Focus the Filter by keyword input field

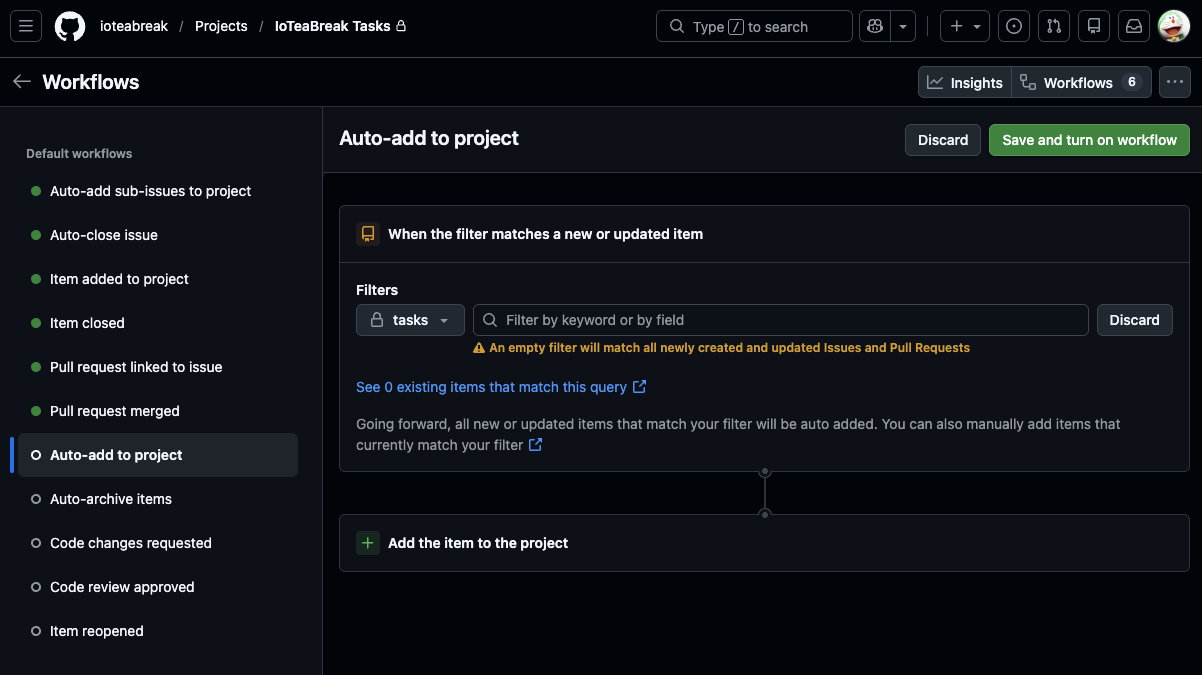coord(790,320)
